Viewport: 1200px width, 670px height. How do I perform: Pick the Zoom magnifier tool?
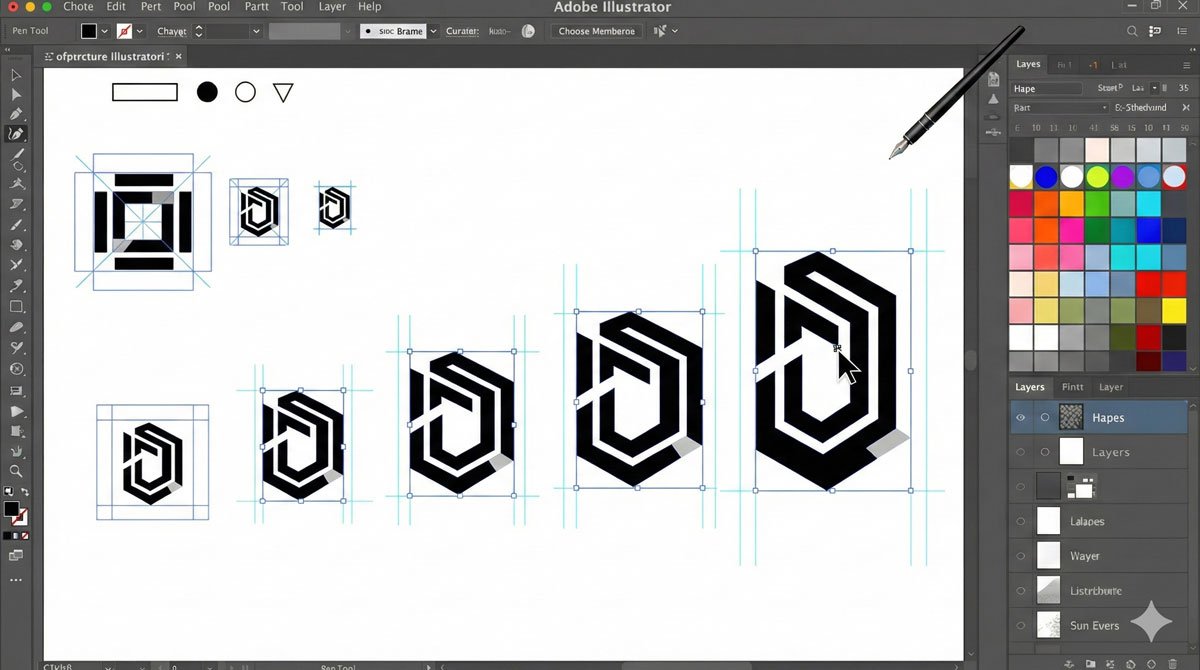click(16, 471)
